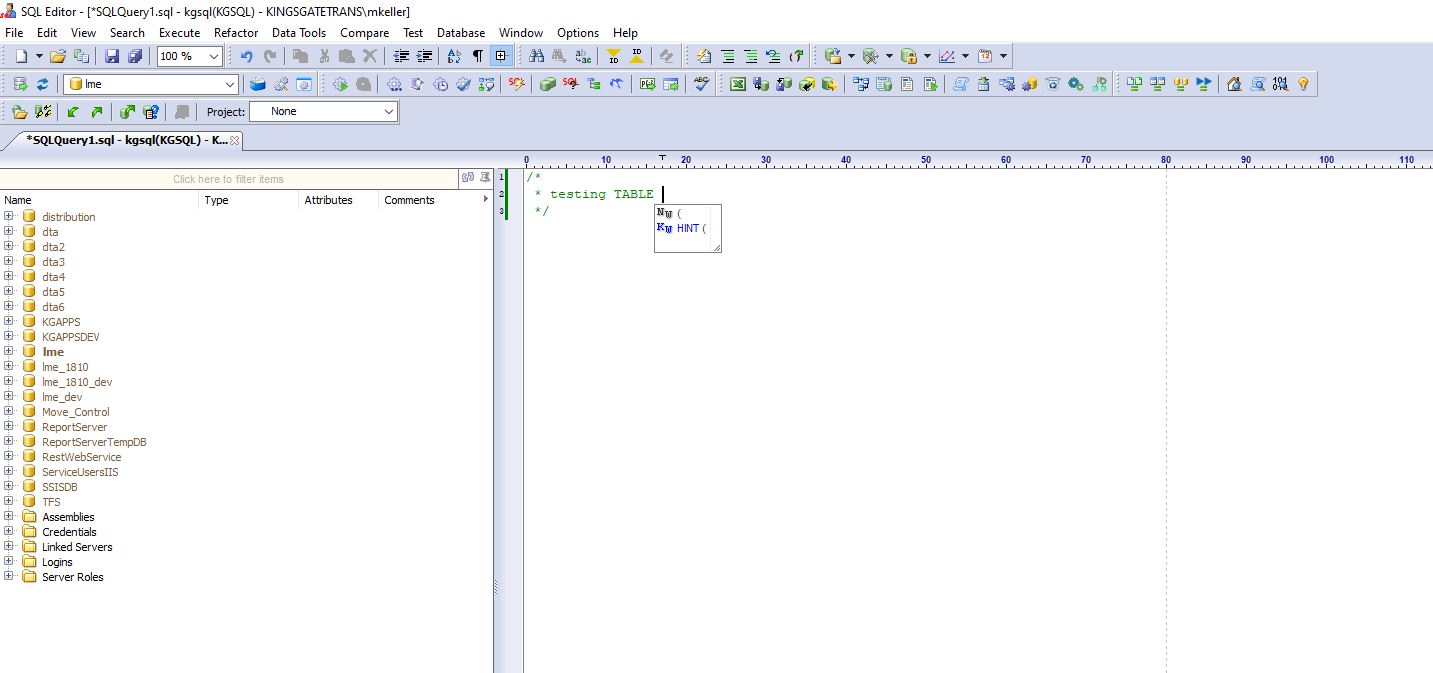Click the Comments column header
The image size is (1433, 673).
pyautogui.click(x=430, y=200)
